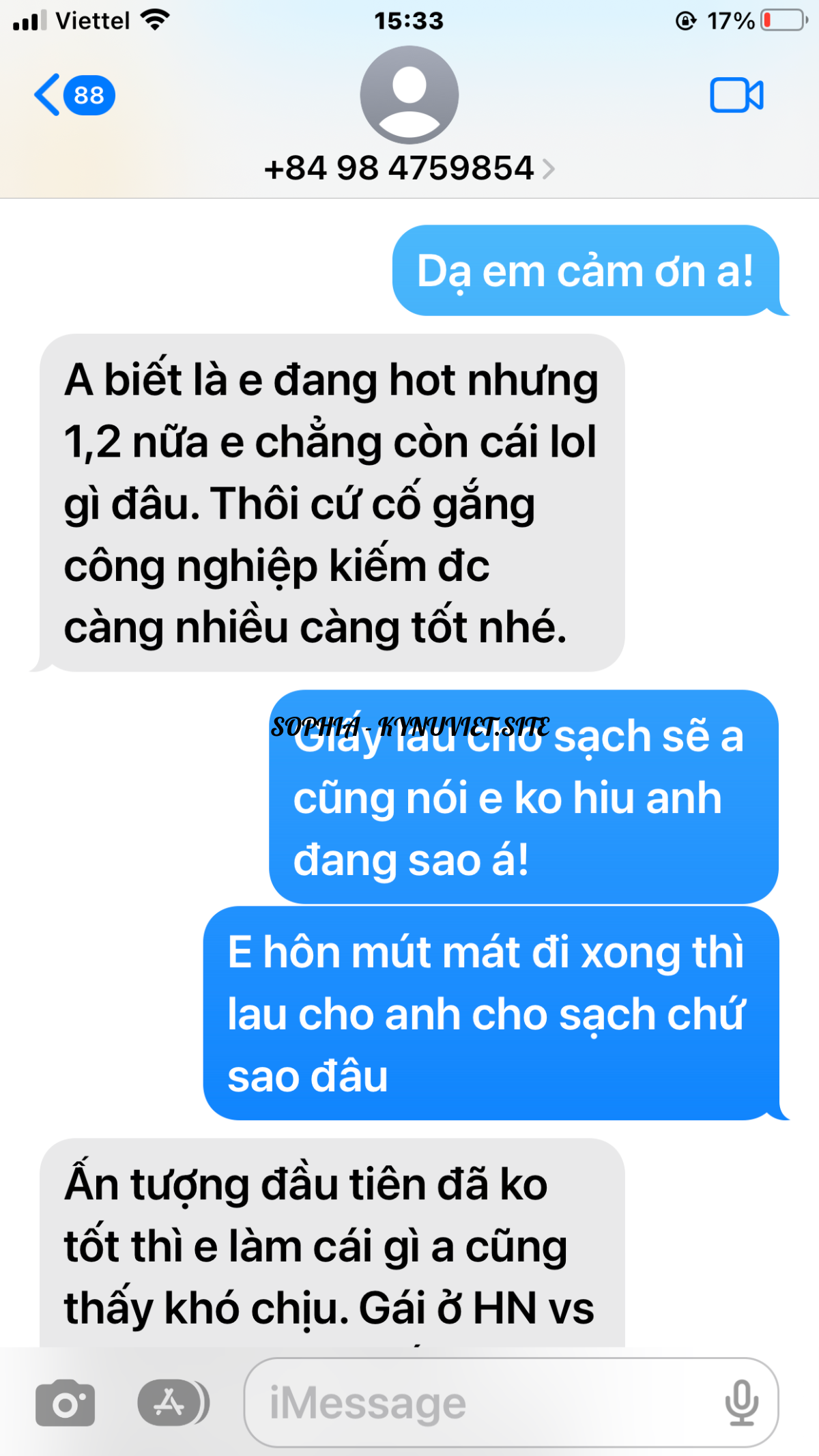819x1456 pixels.
Task: Expand contact details via the small gray chevron
Action: (548, 169)
